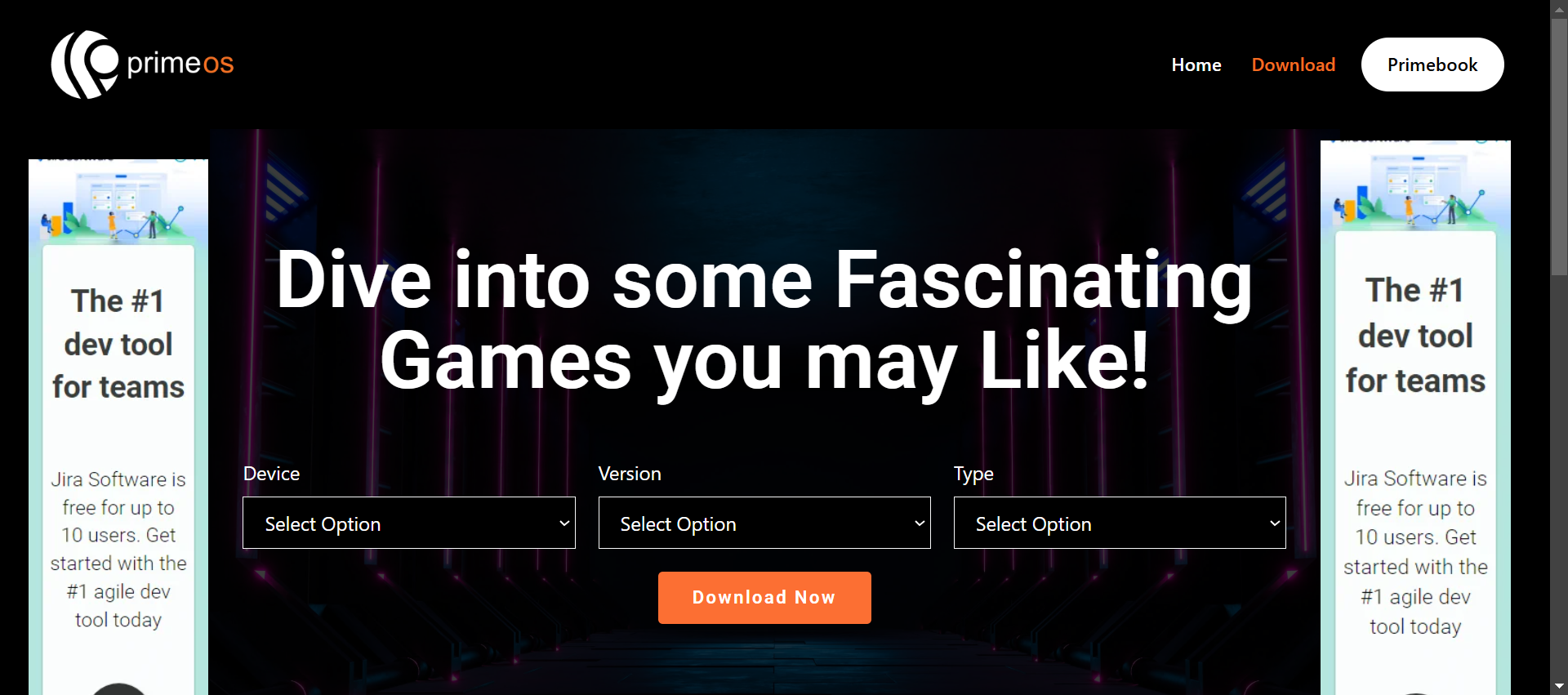Screen dimensions: 1568x695
Task: Open the Device Select Option dropdown
Action: [x=408, y=523]
